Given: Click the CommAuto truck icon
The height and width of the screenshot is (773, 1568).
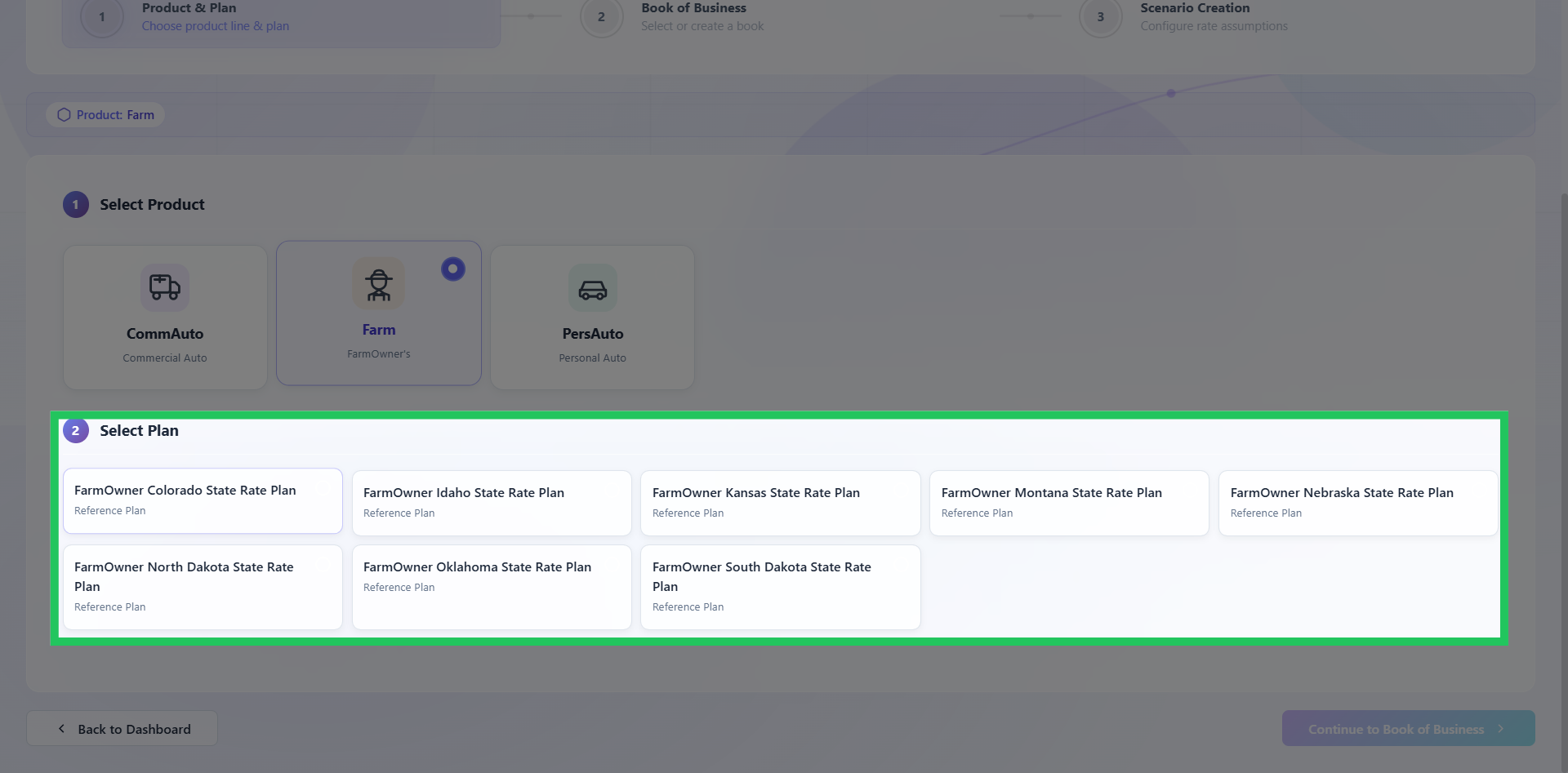Looking at the screenshot, I should tap(165, 287).
